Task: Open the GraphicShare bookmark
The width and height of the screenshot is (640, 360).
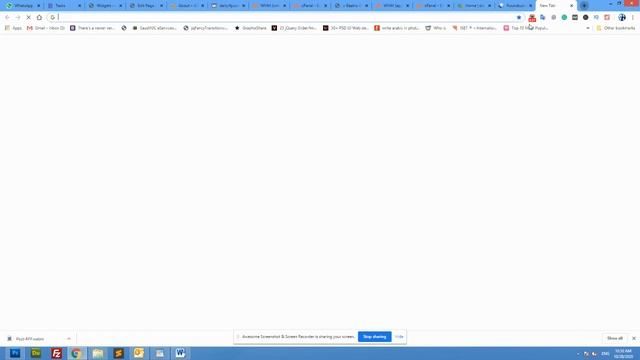Action: [x=250, y=28]
